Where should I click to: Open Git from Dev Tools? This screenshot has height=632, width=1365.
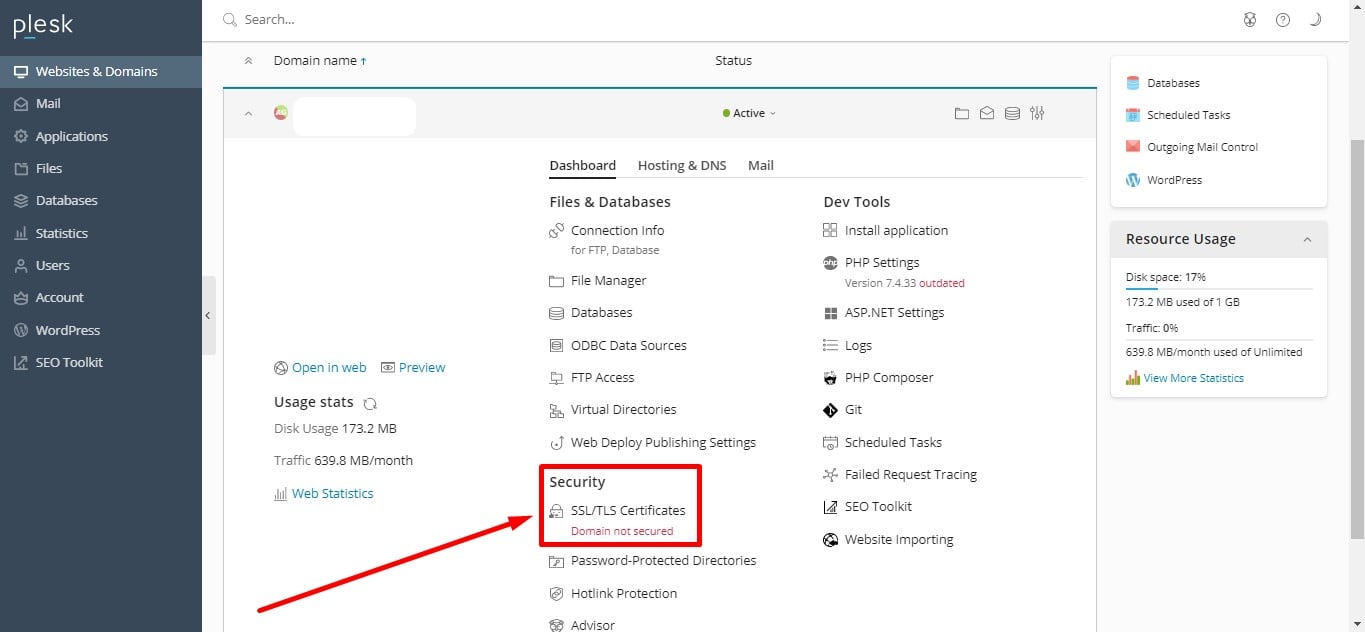tap(853, 410)
